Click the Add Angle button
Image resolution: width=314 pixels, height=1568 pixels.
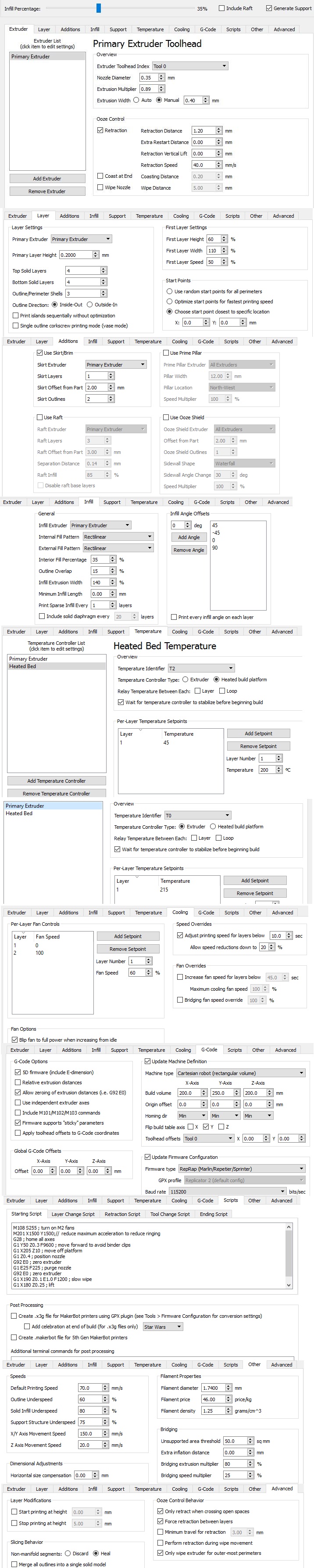coord(189,537)
